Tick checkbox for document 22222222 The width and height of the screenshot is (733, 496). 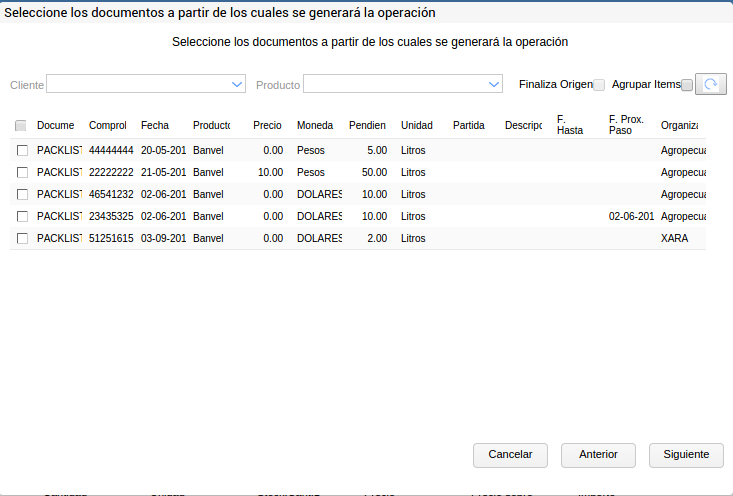[x=22, y=172]
